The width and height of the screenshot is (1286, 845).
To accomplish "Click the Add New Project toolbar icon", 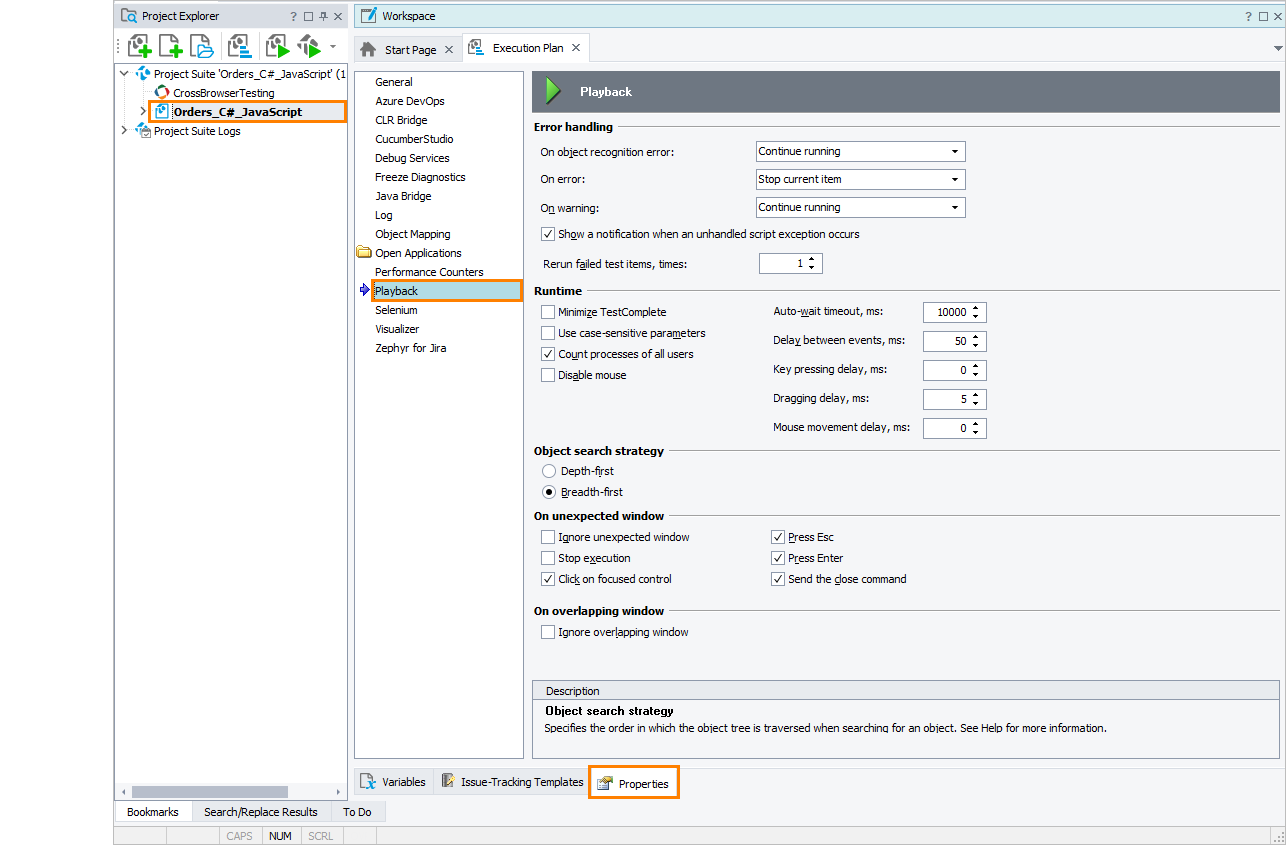I will (140, 46).
